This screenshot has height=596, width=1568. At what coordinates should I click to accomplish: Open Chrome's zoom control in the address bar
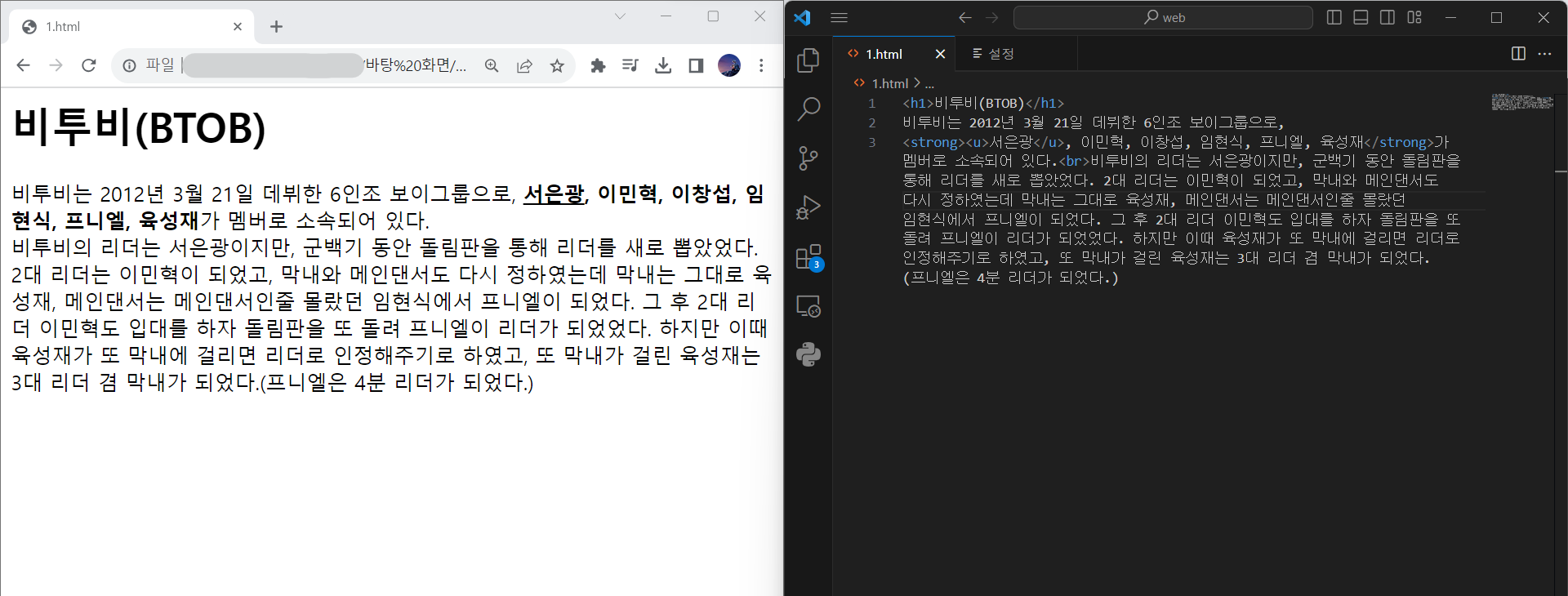(492, 65)
